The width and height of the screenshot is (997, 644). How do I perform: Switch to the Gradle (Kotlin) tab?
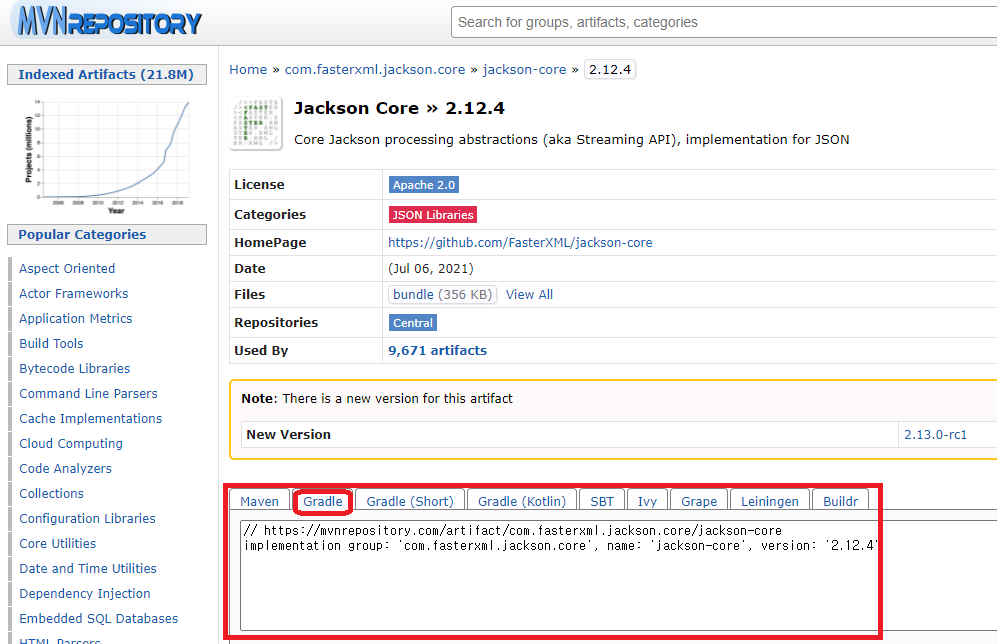(522, 501)
